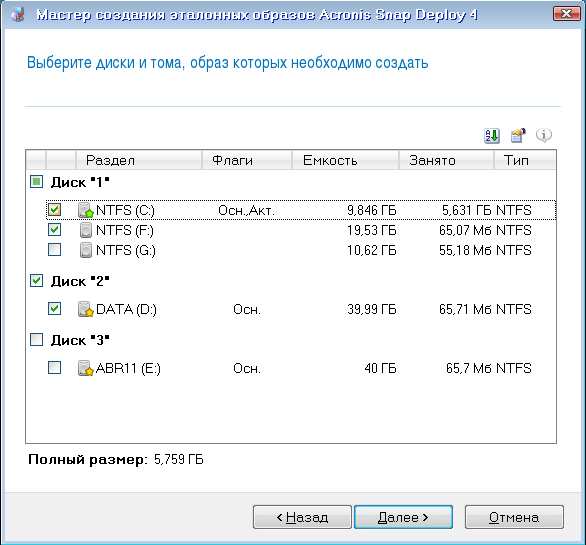
Task: Select the NTFS (C:) row label
Action: (125, 210)
